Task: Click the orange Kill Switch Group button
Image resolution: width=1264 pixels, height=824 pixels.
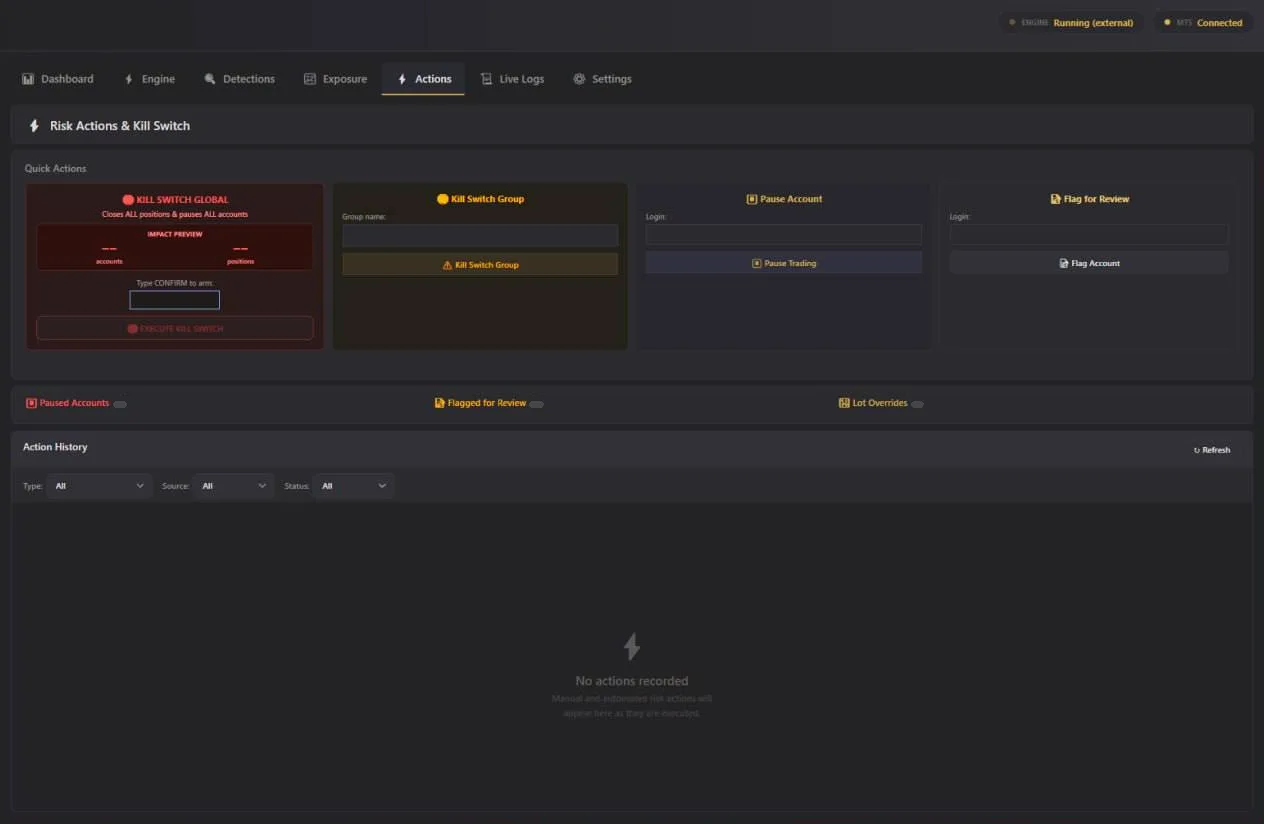Action: [480, 265]
